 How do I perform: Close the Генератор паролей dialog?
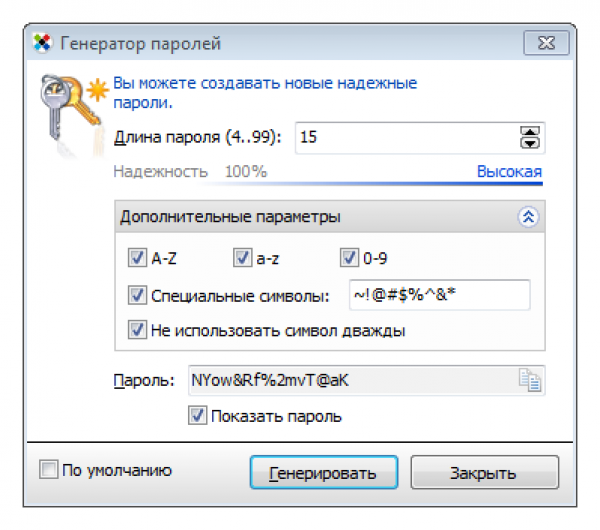(x=546, y=43)
